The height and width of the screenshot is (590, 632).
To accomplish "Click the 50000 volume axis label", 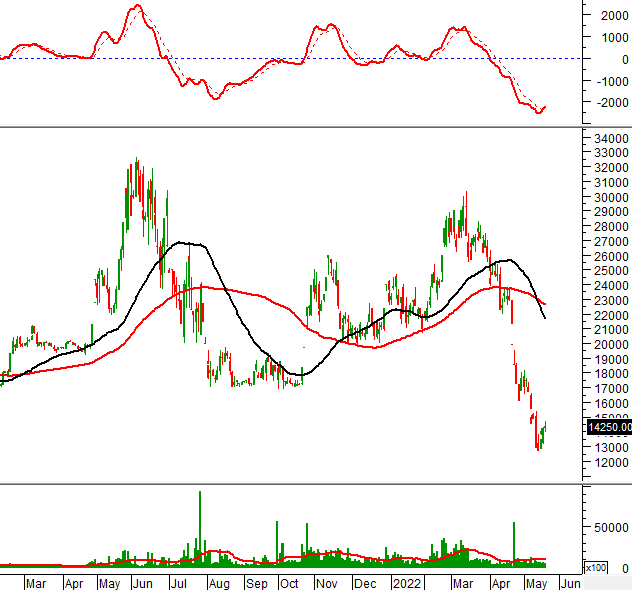I will click(609, 527).
